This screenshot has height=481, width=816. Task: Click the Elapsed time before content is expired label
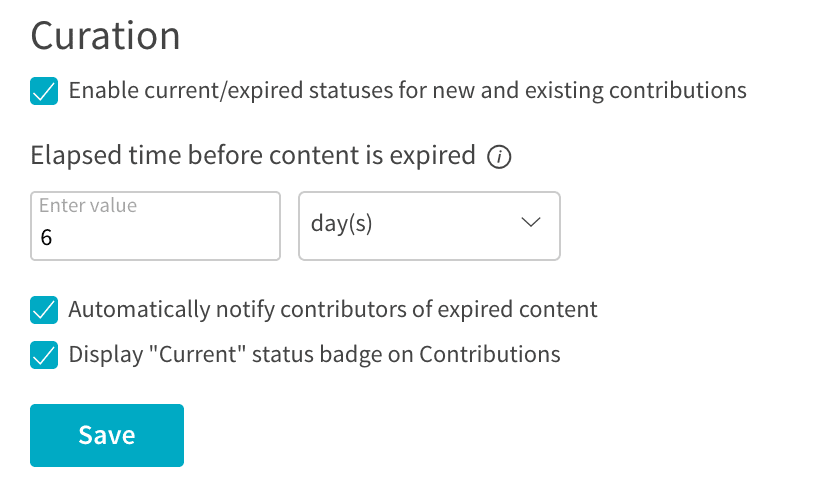pyautogui.click(x=253, y=156)
